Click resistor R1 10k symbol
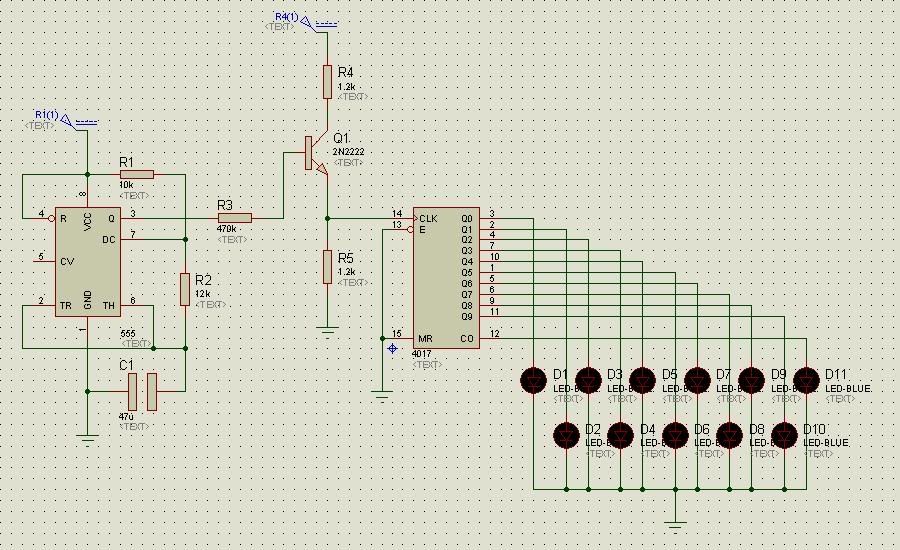The image size is (900, 550). (137, 175)
